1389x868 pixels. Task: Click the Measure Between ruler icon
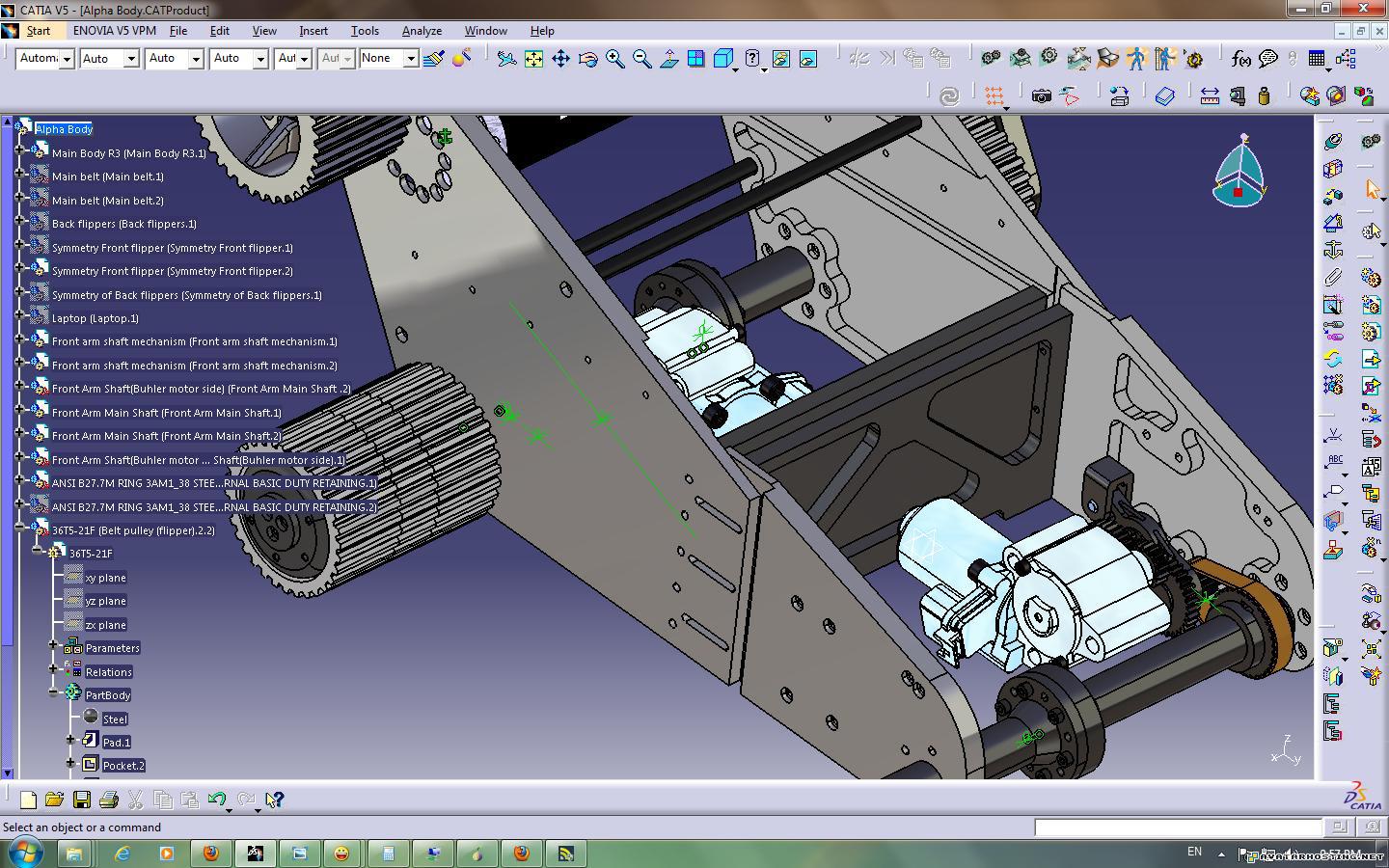point(1210,95)
